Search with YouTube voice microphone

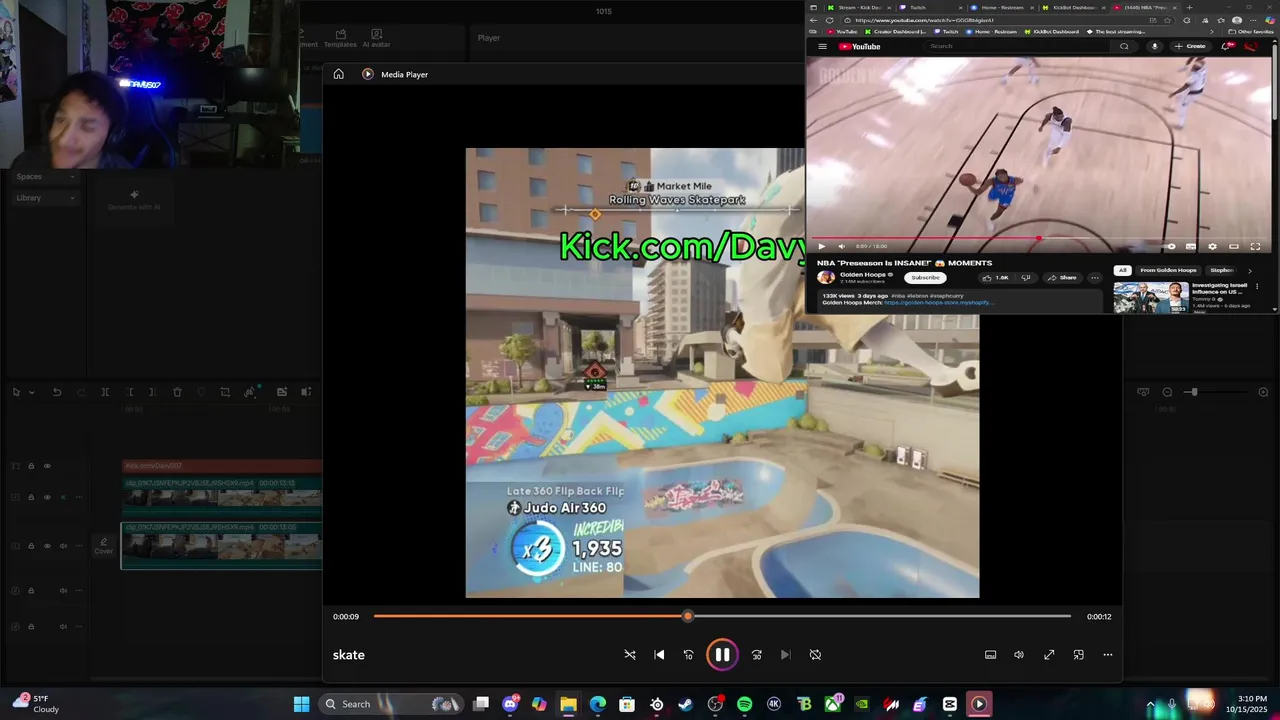[1155, 46]
